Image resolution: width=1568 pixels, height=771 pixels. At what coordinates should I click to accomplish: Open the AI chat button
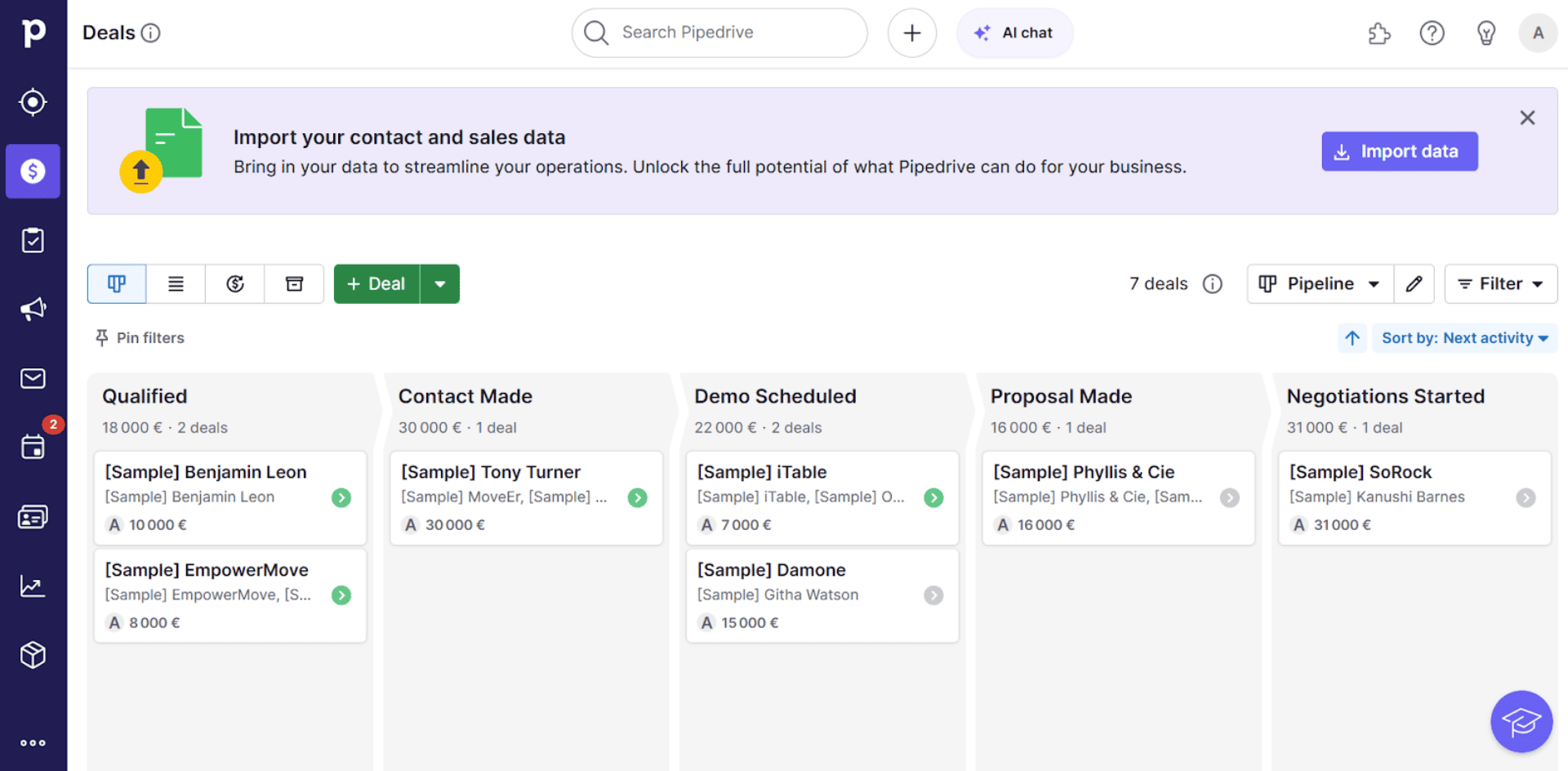click(1013, 33)
